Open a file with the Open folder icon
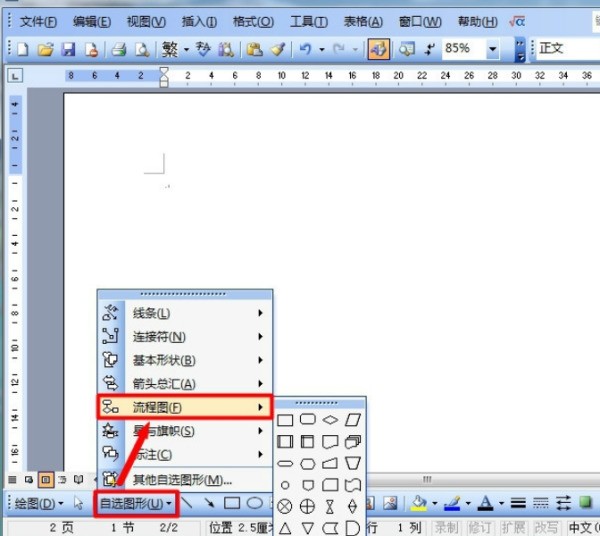Image resolution: width=600 pixels, height=536 pixels. click(x=46, y=48)
